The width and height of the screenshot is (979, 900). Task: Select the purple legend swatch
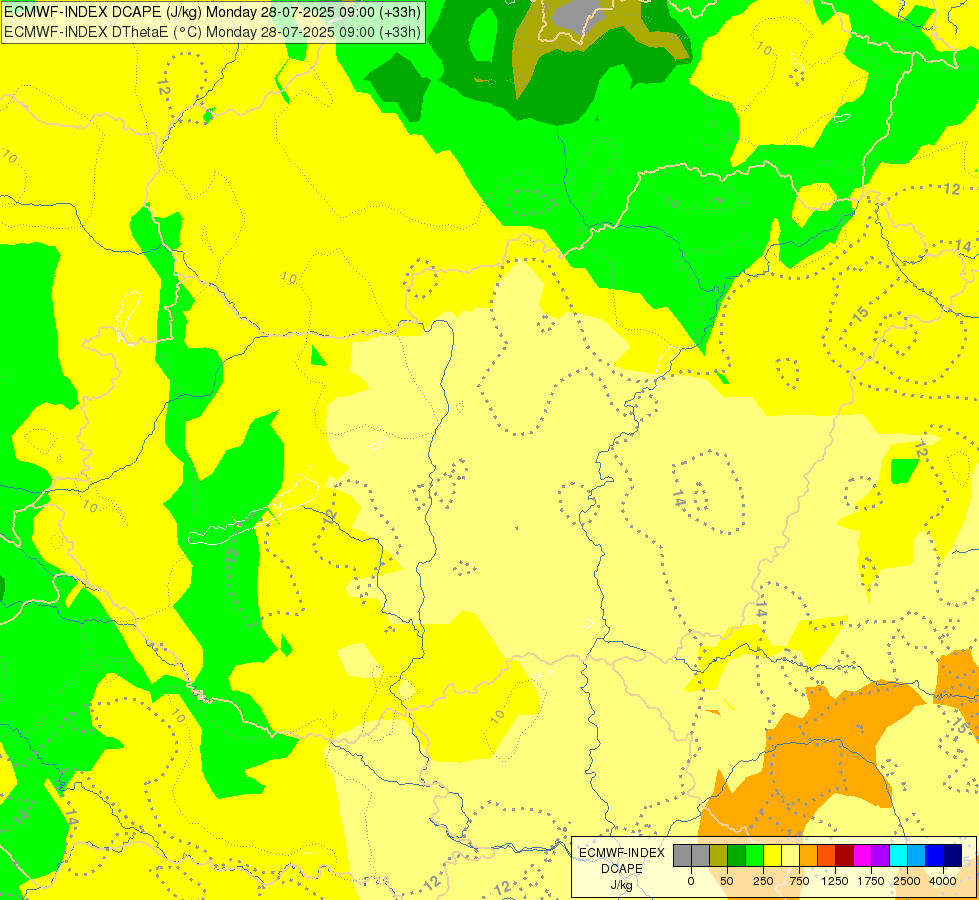point(880,855)
